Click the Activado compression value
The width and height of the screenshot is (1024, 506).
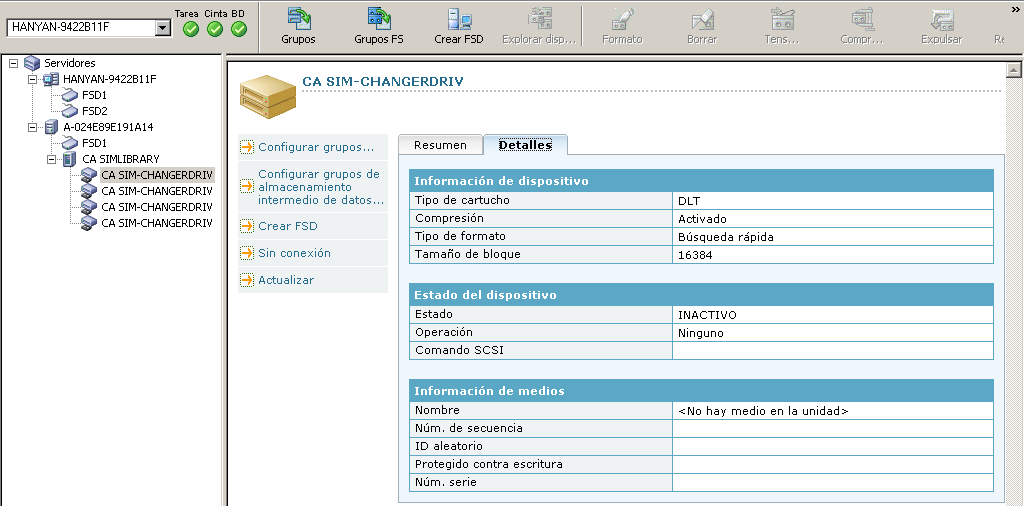(702, 219)
